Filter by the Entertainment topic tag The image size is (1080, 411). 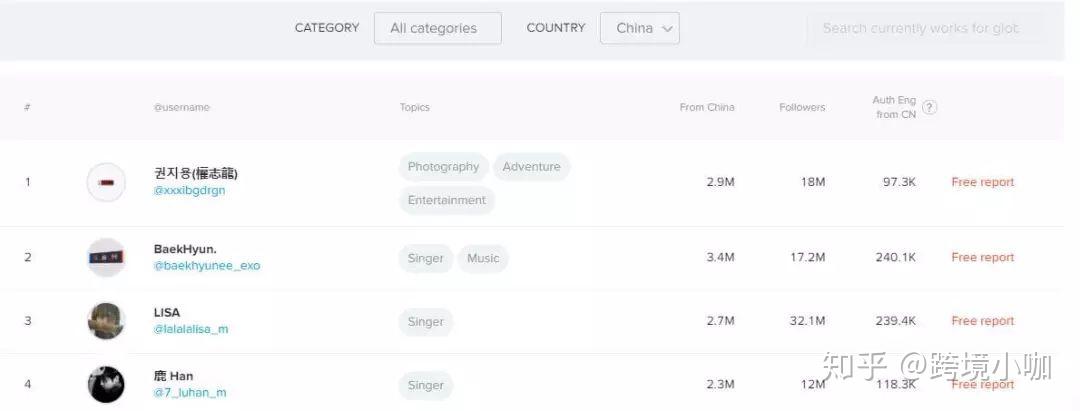pyautogui.click(x=446, y=200)
